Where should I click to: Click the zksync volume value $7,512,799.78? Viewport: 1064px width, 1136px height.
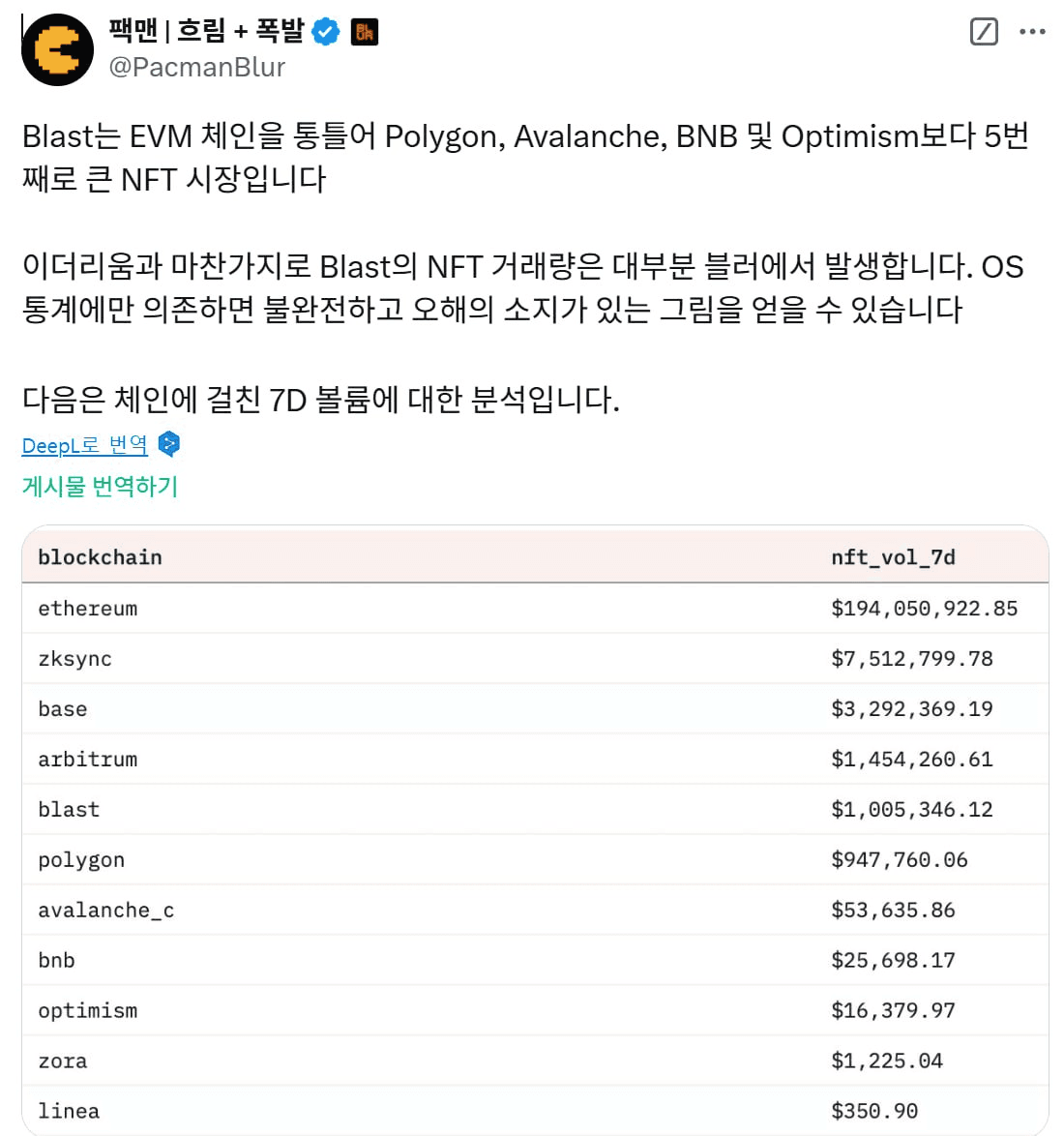click(912, 659)
